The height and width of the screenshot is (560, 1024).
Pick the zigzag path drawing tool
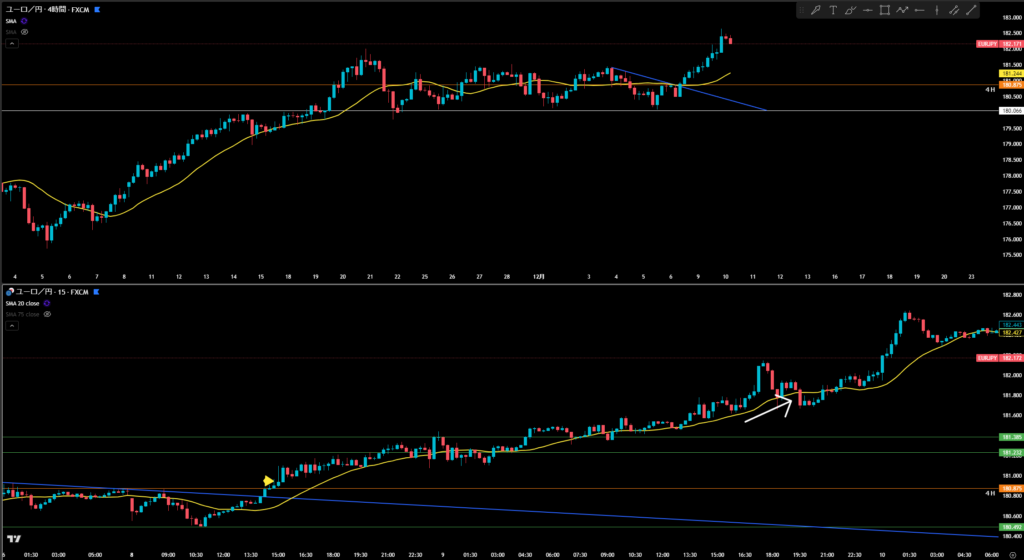[903, 10]
